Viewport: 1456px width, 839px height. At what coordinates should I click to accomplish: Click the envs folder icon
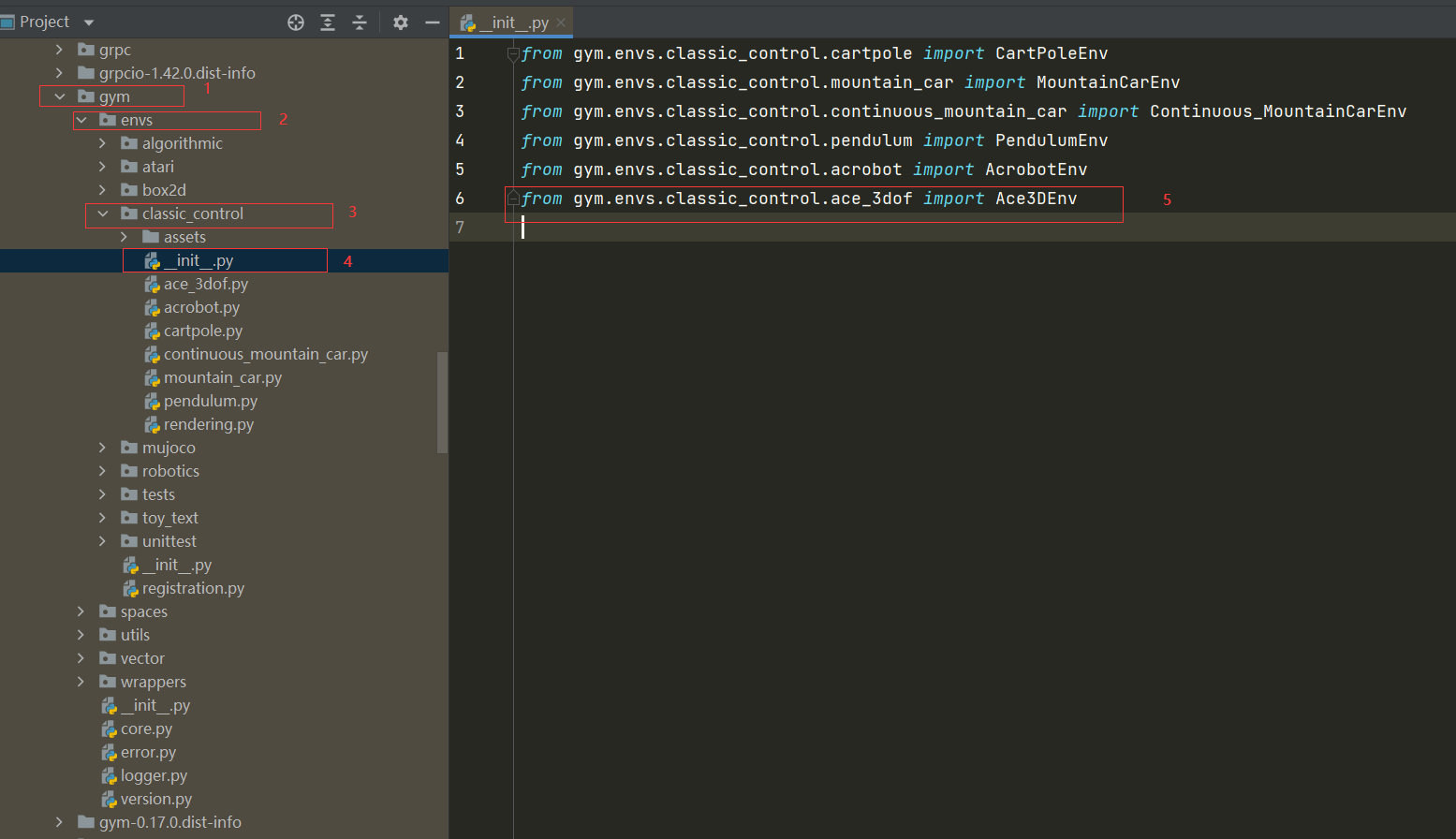108,120
